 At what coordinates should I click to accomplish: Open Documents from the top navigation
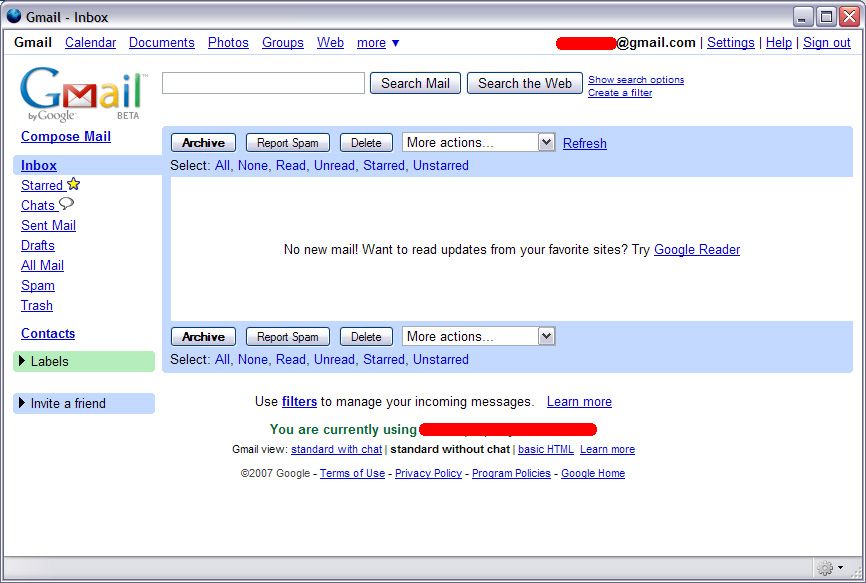pos(162,43)
